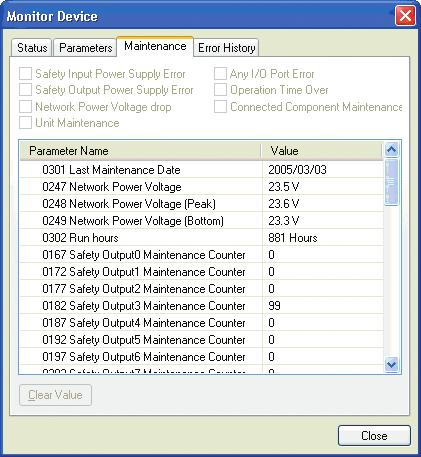Click the parameter list scrollbar thumb
421x457 pixels.
click(x=391, y=182)
